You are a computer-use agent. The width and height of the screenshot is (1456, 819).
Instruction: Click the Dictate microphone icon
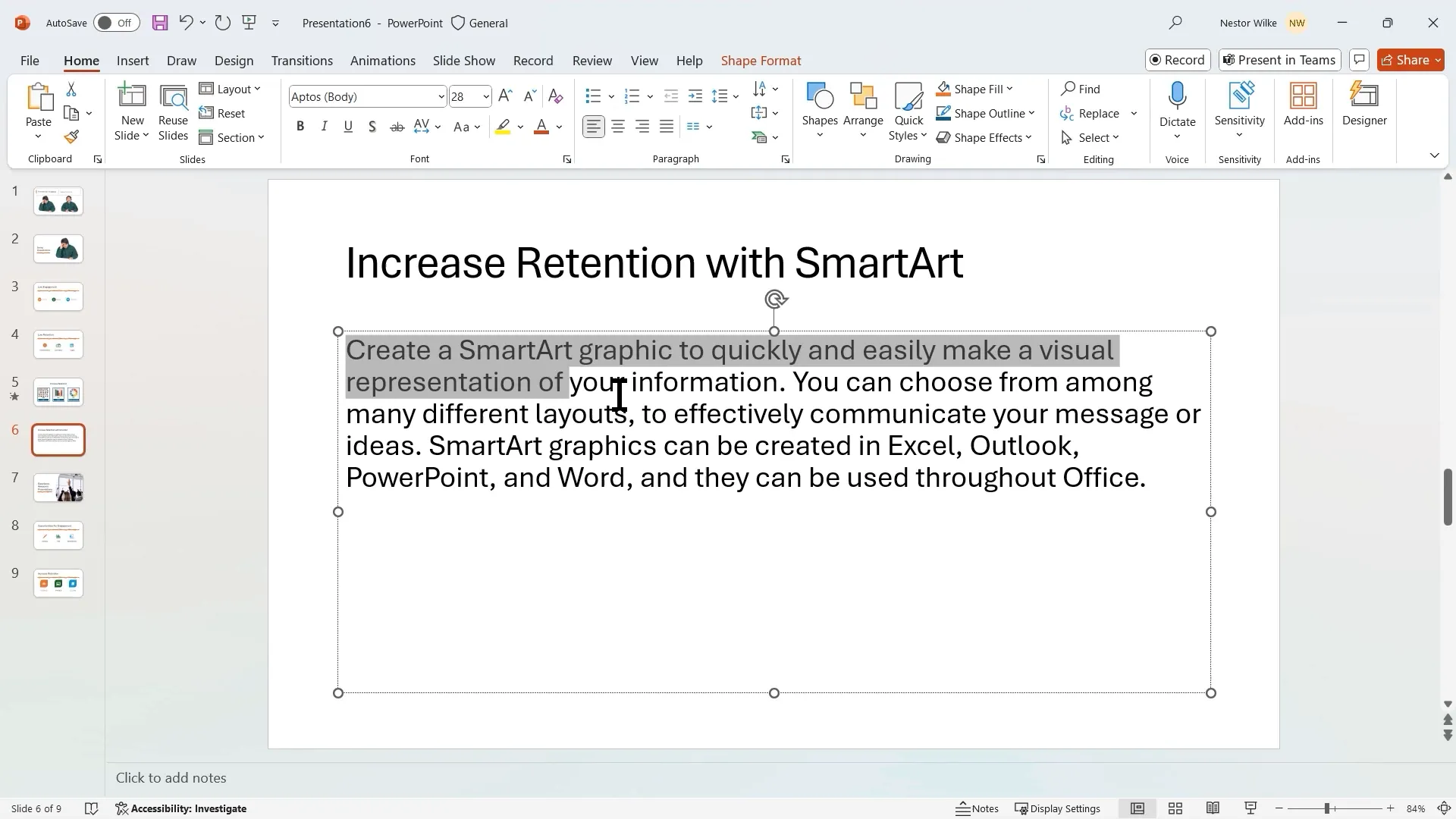(1177, 97)
